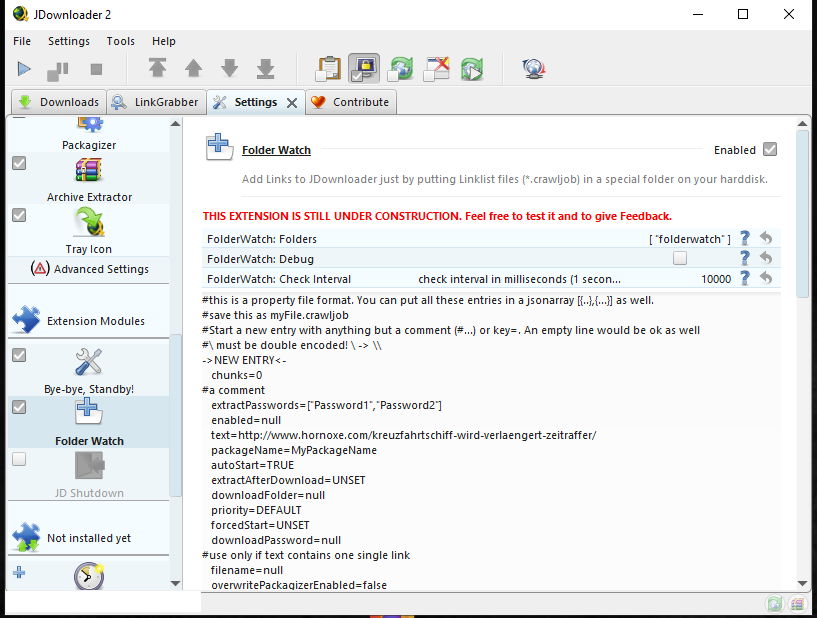Toggle the red-X silent mode icon

coord(437,69)
